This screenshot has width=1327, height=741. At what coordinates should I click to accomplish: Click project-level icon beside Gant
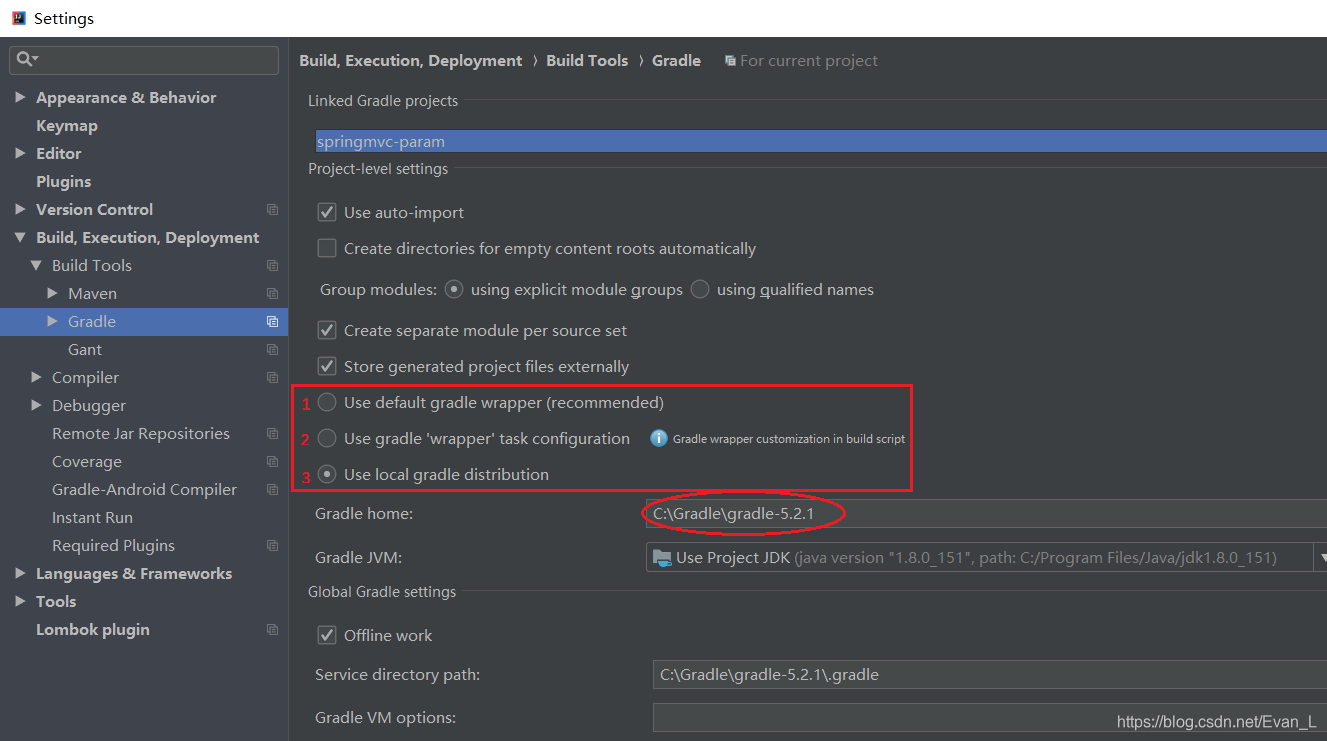272,349
